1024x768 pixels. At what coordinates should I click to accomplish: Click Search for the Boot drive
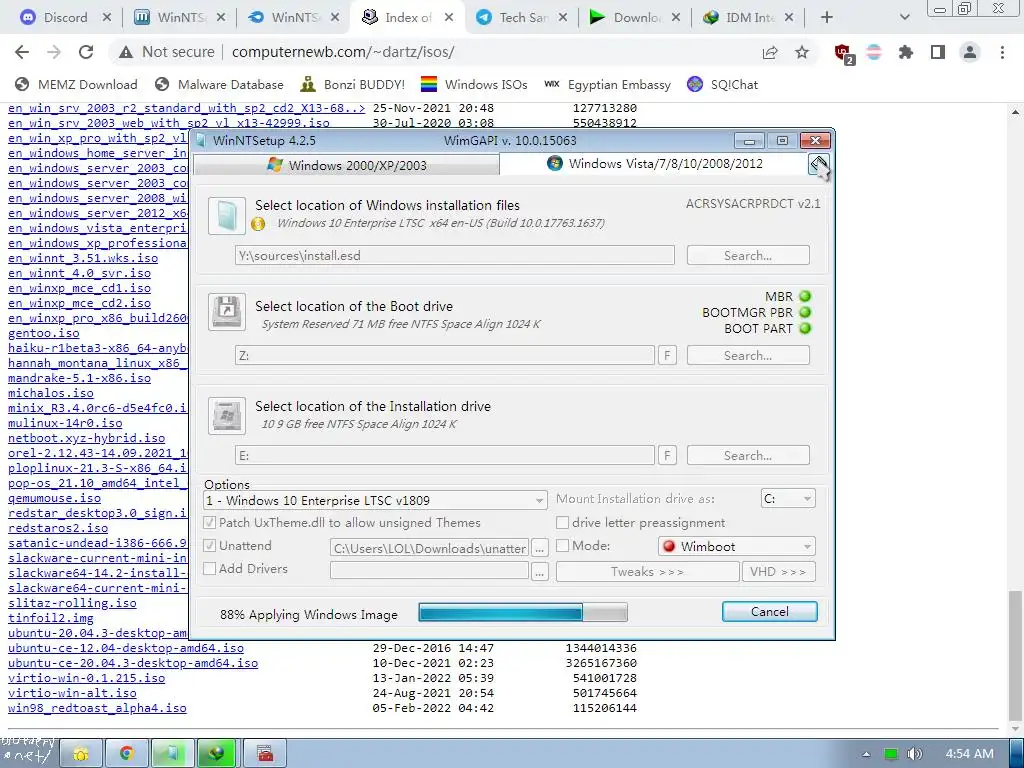tap(748, 355)
